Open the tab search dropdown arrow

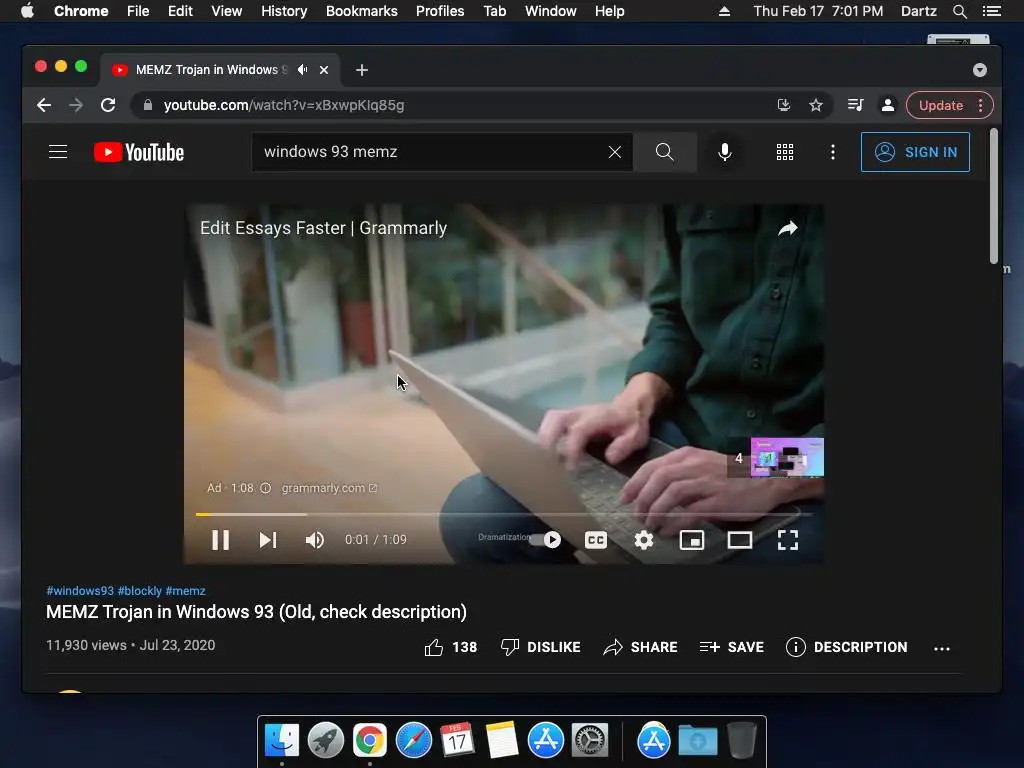980,70
